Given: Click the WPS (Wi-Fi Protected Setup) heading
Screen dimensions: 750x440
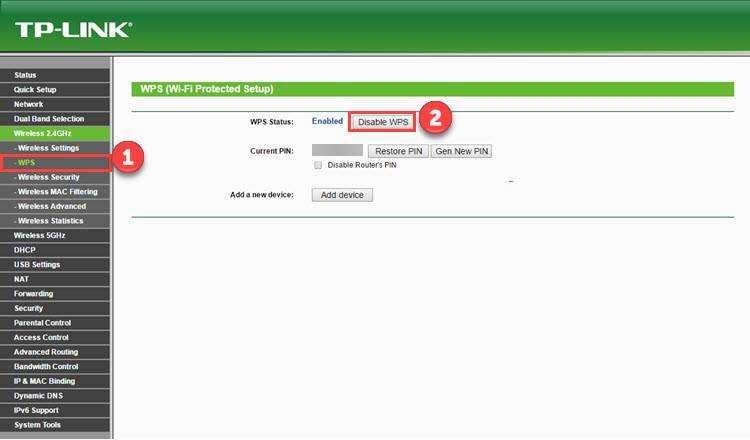Looking at the screenshot, I should coord(207,89).
